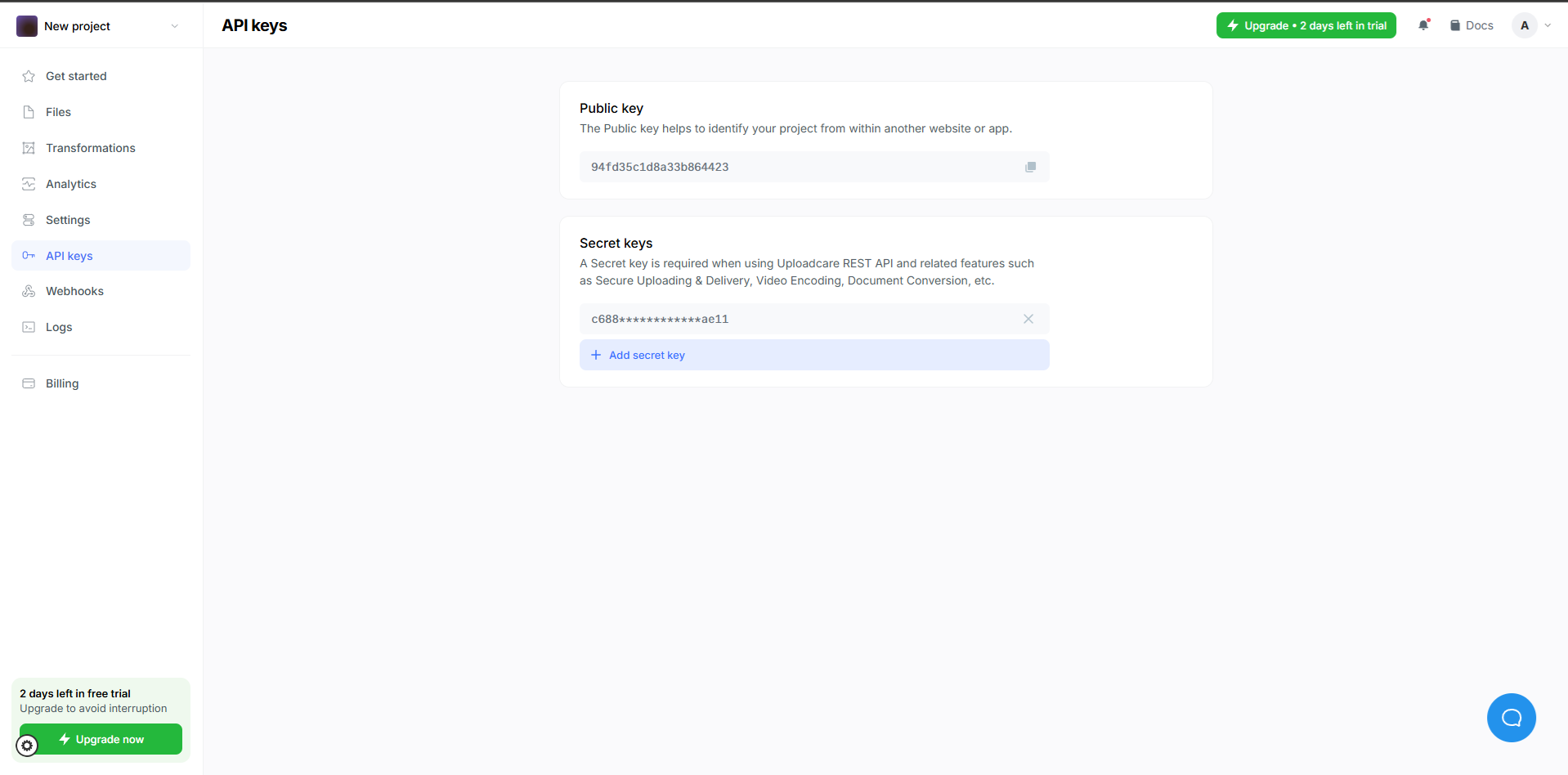Select the Transformations sidebar icon
The image size is (1568, 775).
(29, 148)
